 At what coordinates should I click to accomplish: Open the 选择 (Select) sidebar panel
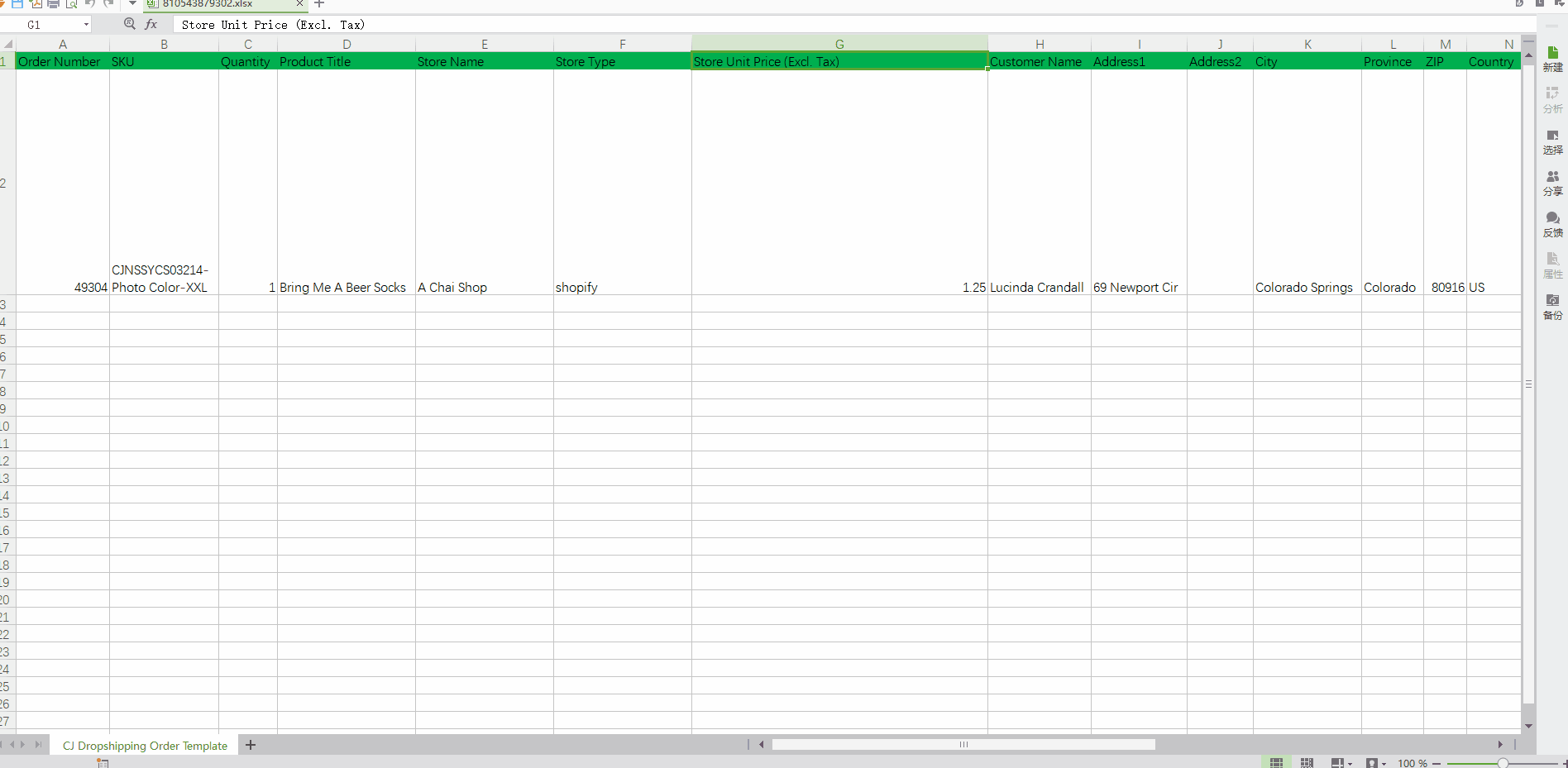pos(1552,141)
